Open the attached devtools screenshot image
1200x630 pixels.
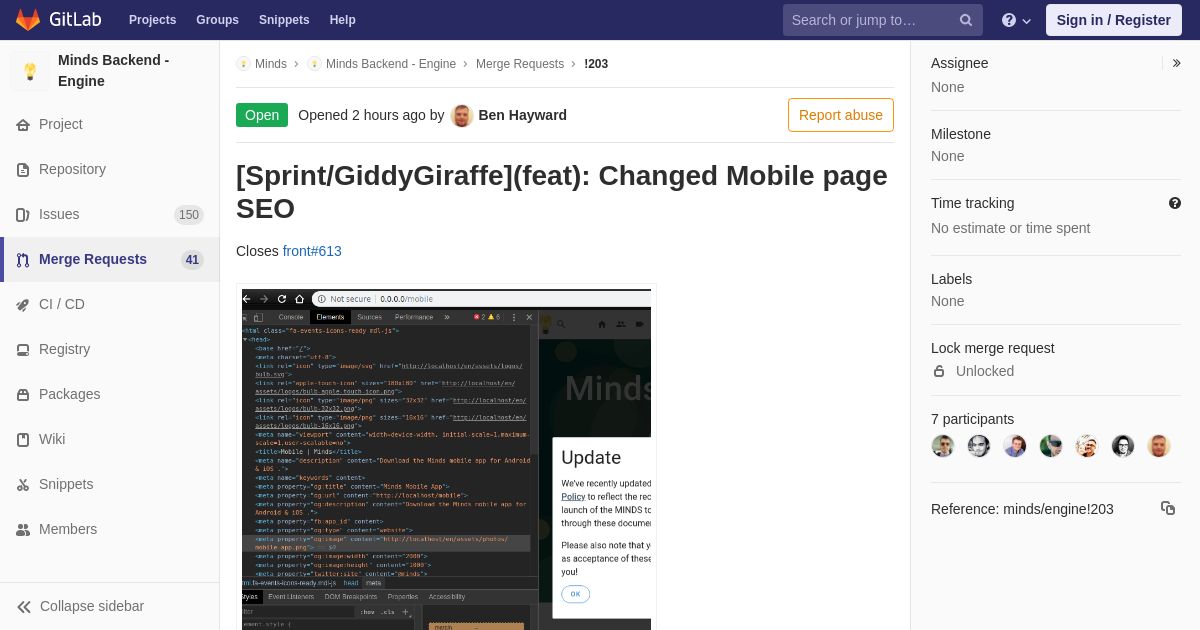(x=446, y=459)
